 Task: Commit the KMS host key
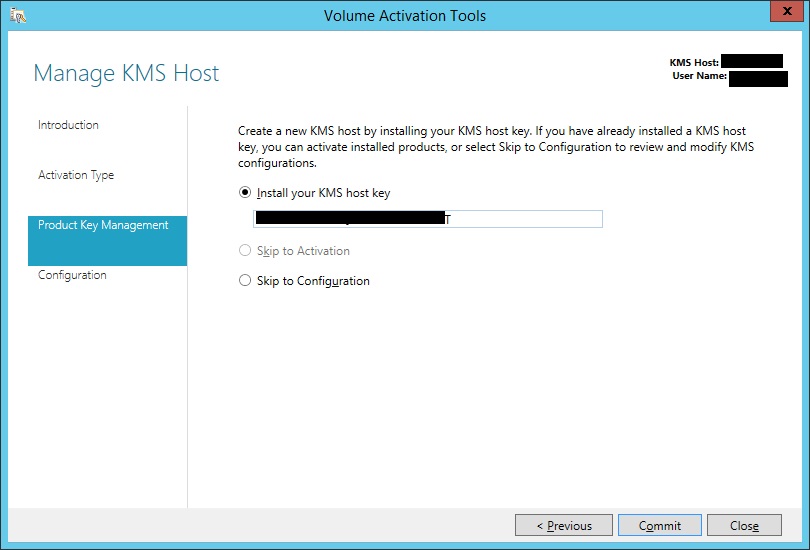(x=660, y=525)
